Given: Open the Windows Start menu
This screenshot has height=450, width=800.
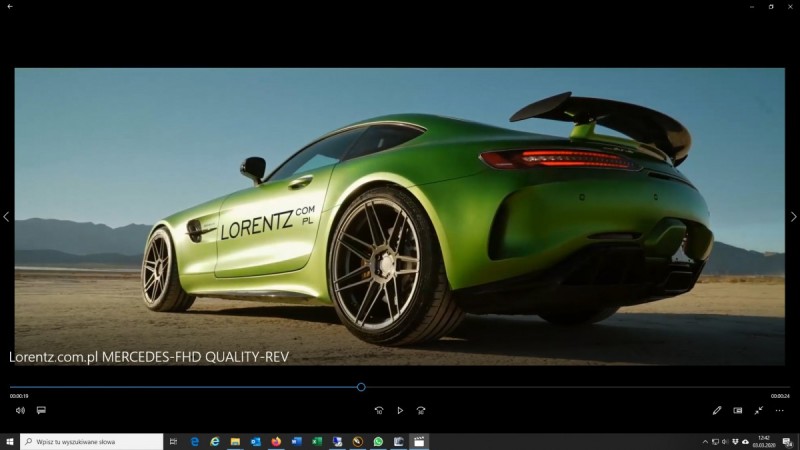Looking at the screenshot, I should click(10, 441).
